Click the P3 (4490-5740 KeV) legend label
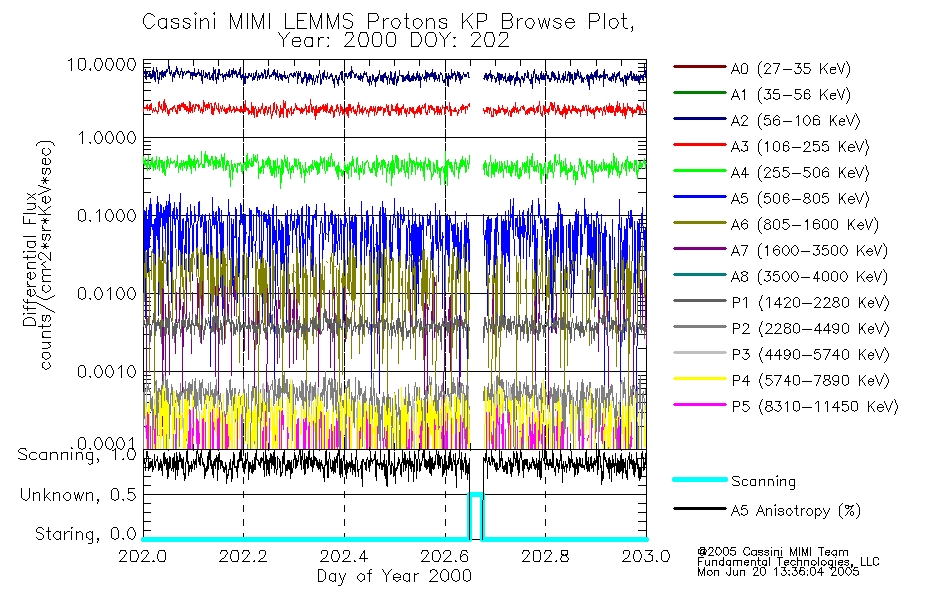Image resolution: width=950 pixels, height=600 pixels. pyautogui.click(x=810, y=355)
